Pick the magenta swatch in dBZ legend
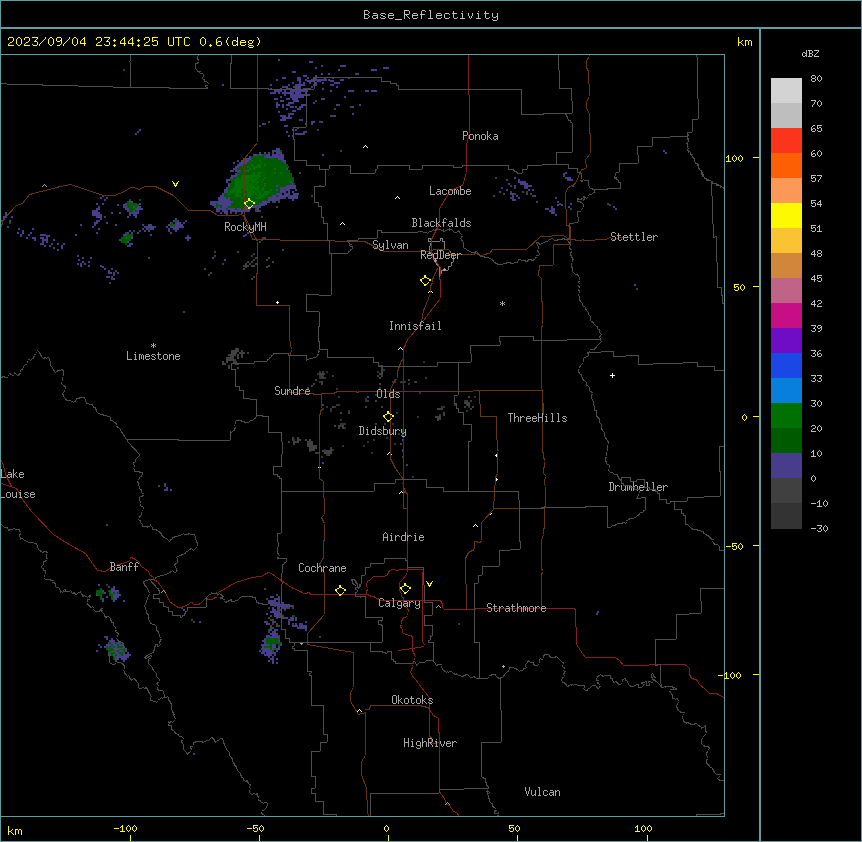Screen dimensions: 862x842 click(786, 315)
